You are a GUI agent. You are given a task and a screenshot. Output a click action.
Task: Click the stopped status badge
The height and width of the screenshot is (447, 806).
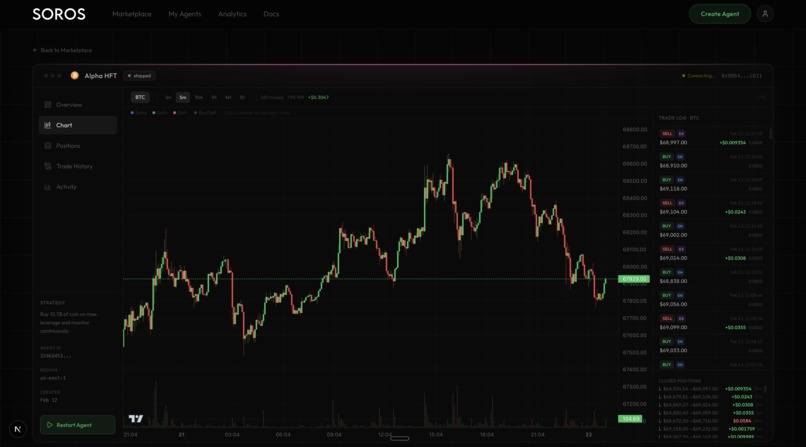(140, 76)
